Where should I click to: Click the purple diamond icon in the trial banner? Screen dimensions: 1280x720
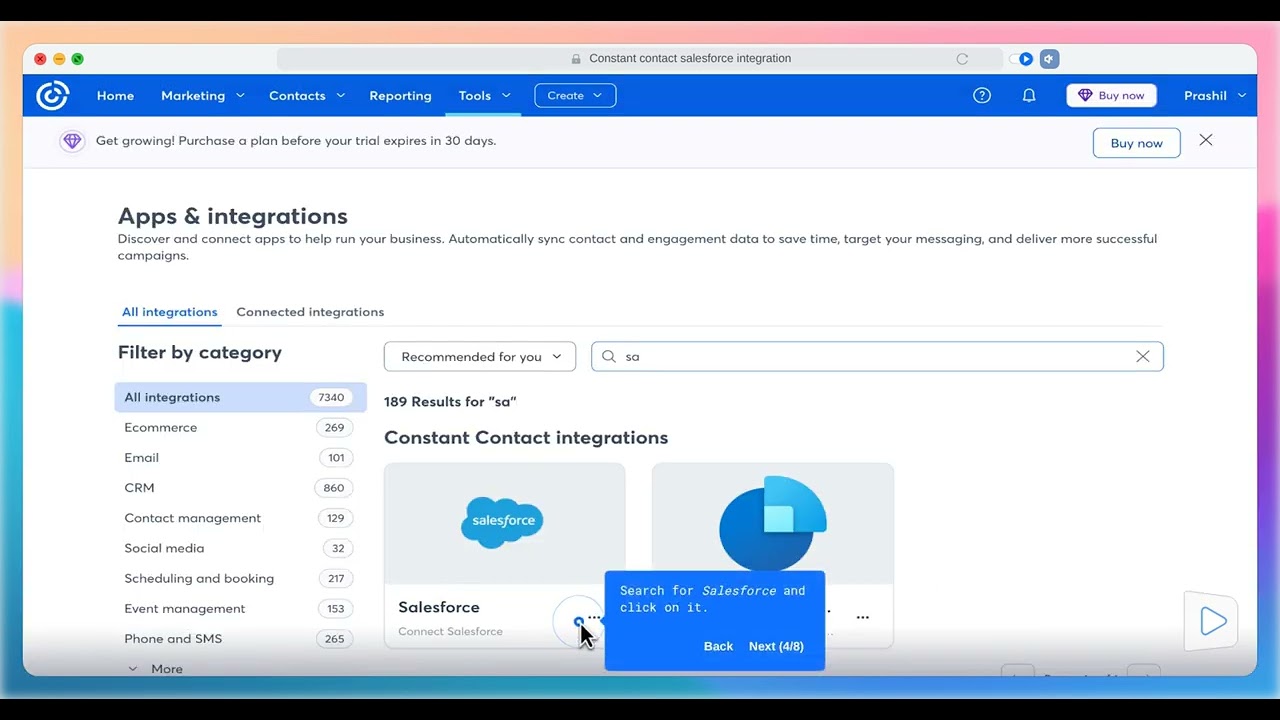pyautogui.click(x=72, y=141)
